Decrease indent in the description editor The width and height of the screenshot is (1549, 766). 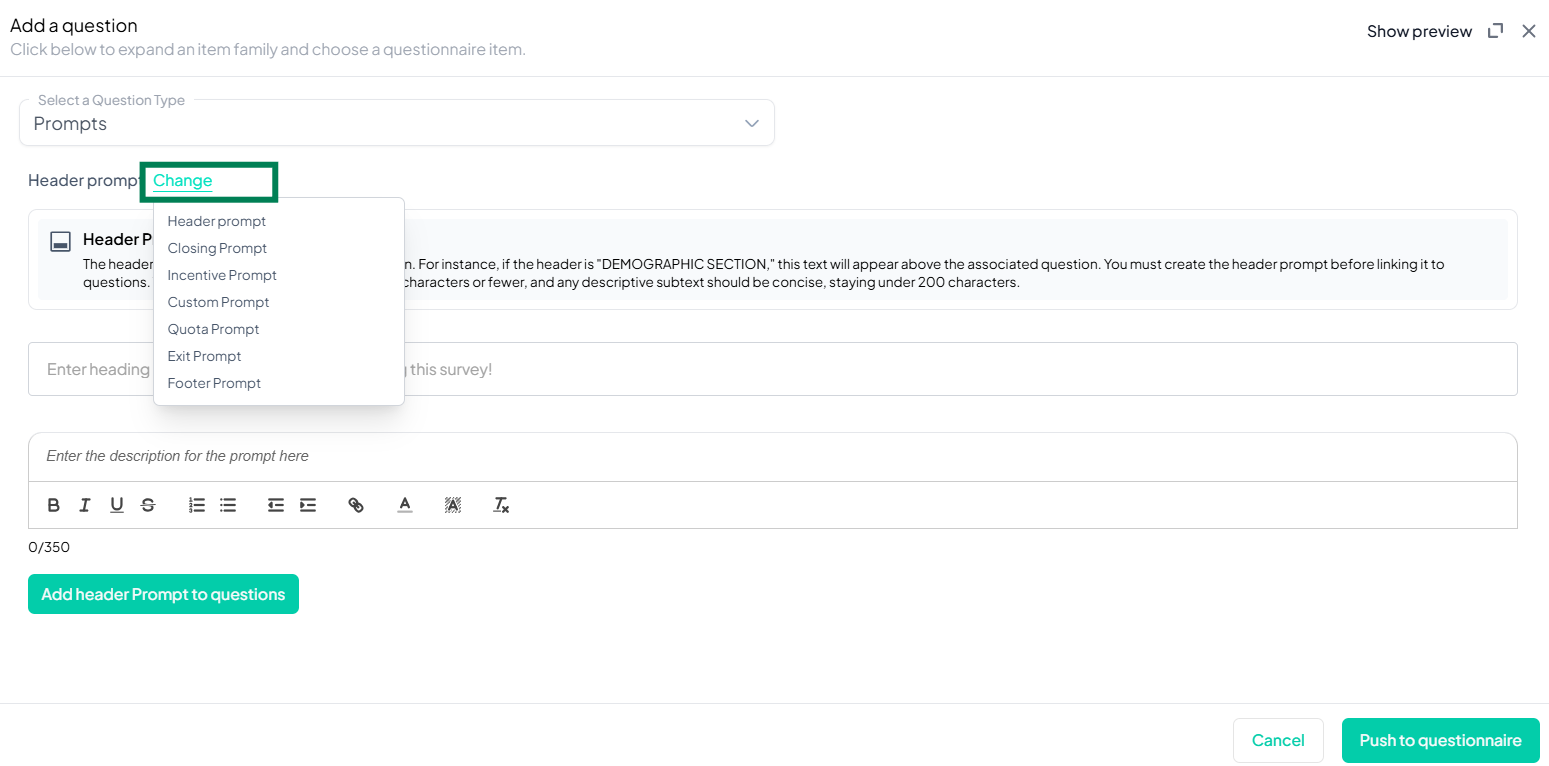[276, 505]
